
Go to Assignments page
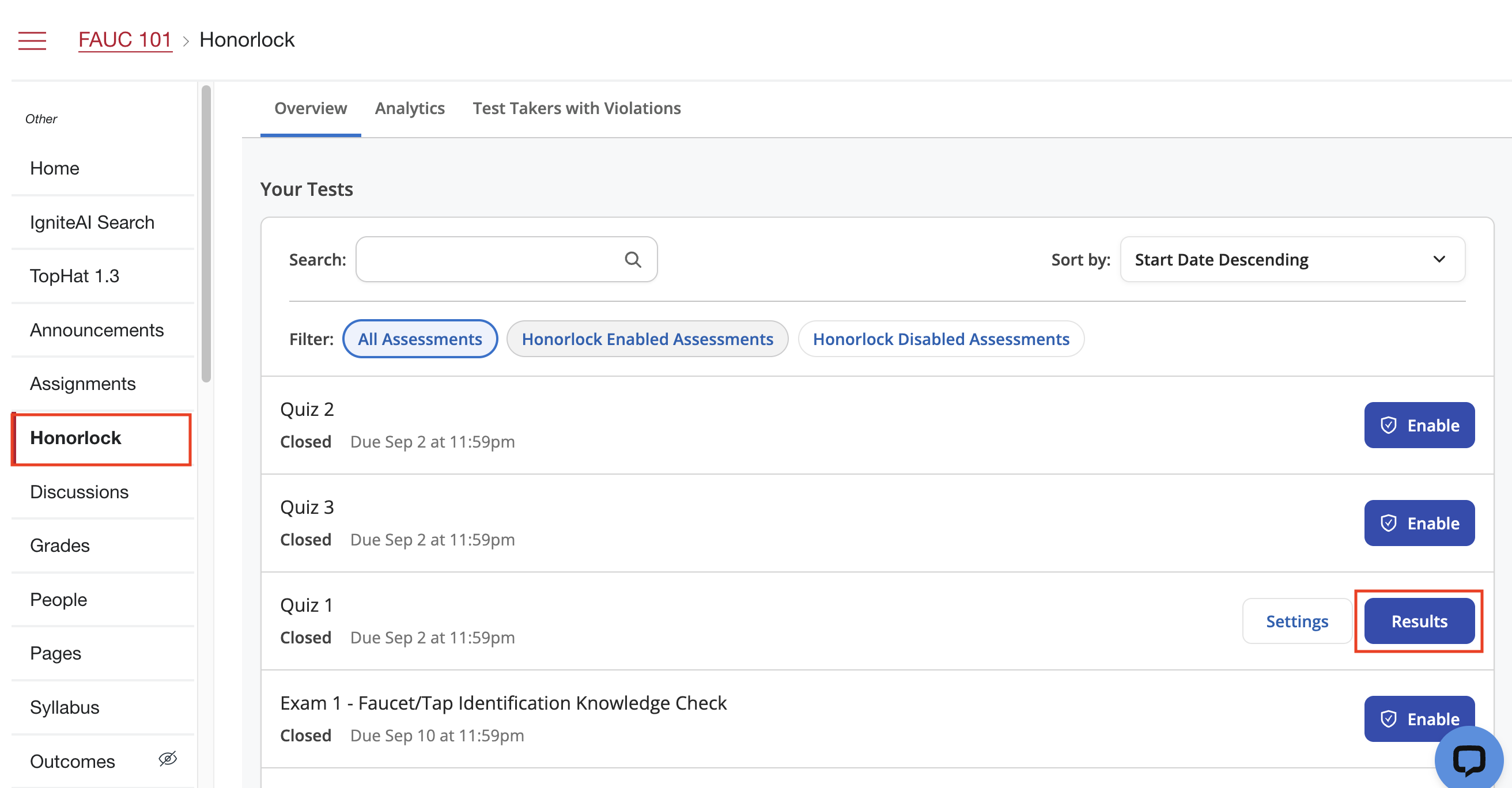point(83,384)
